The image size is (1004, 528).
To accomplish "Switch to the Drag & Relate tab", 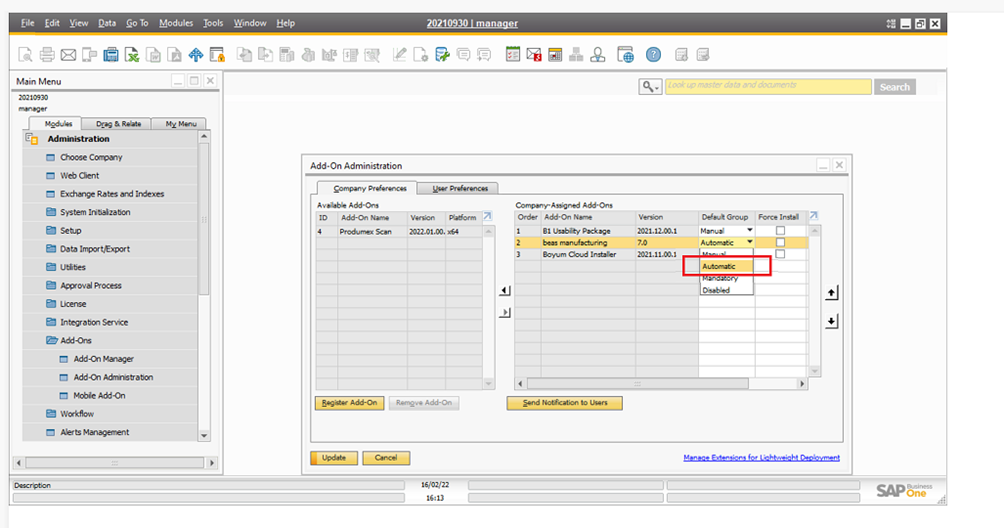I will tap(118, 124).
